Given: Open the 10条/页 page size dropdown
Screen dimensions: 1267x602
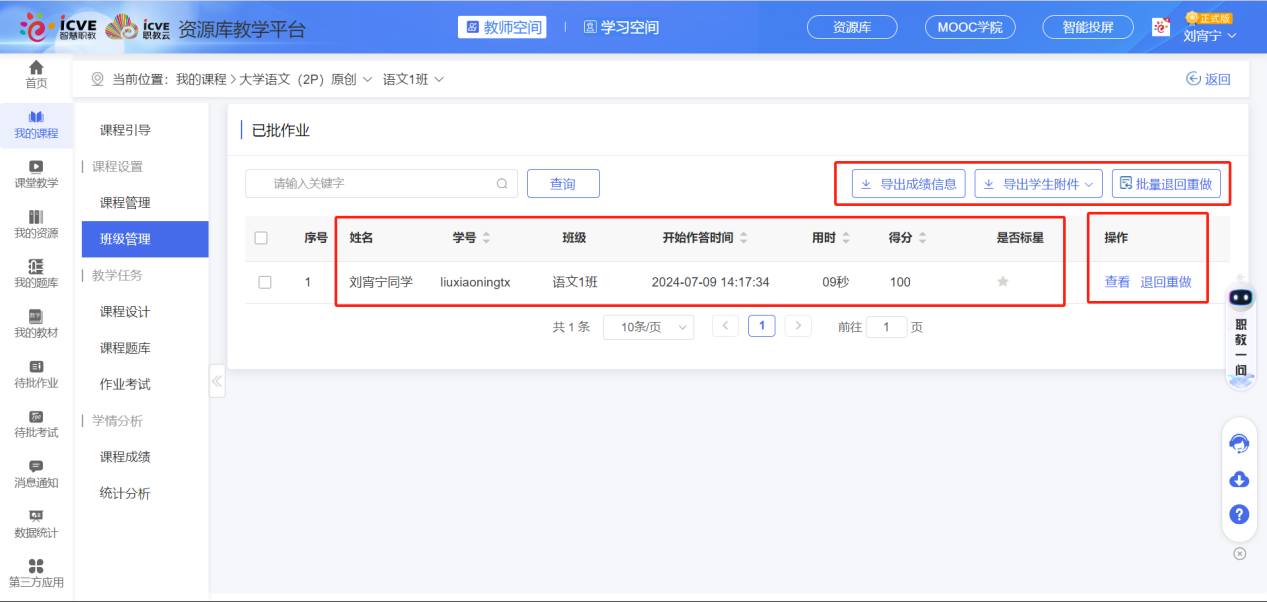Looking at the screenshot, I should [648, 327].
